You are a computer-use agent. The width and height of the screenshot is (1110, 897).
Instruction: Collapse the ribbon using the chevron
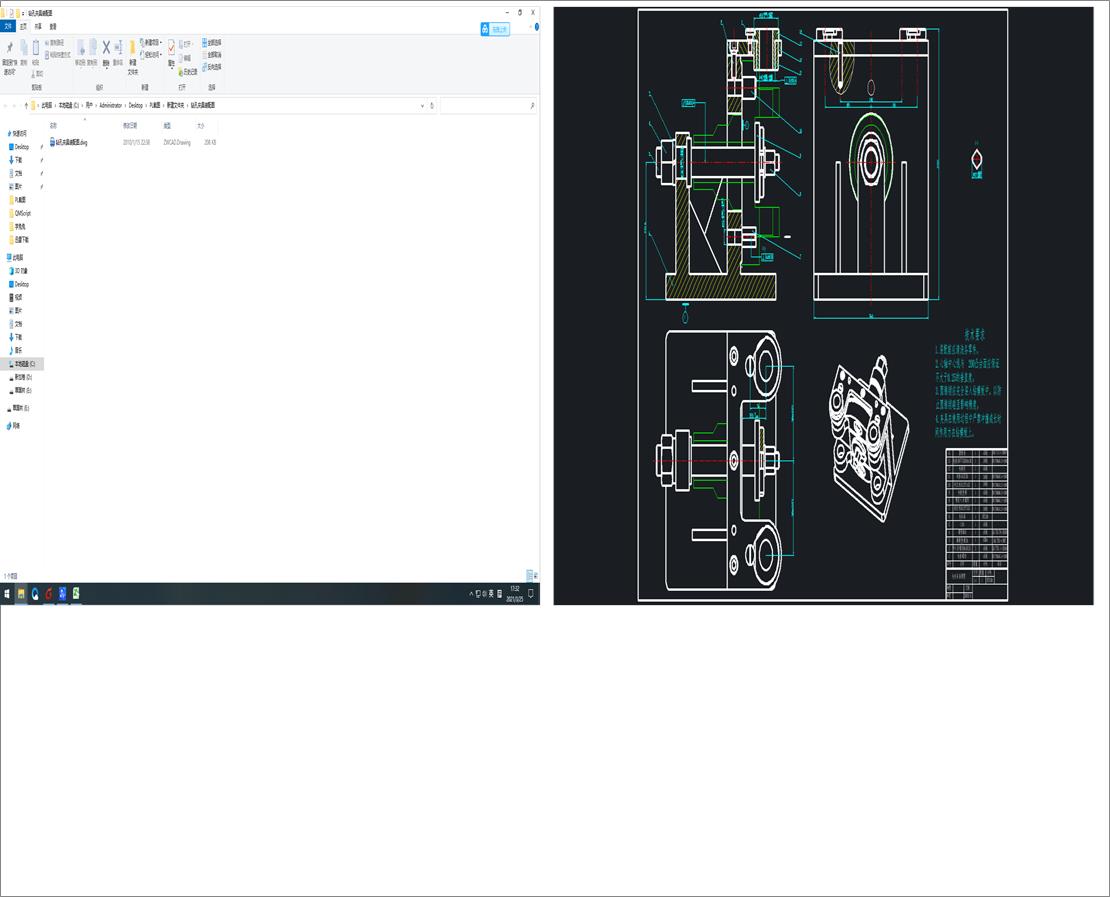coord(530,27)
